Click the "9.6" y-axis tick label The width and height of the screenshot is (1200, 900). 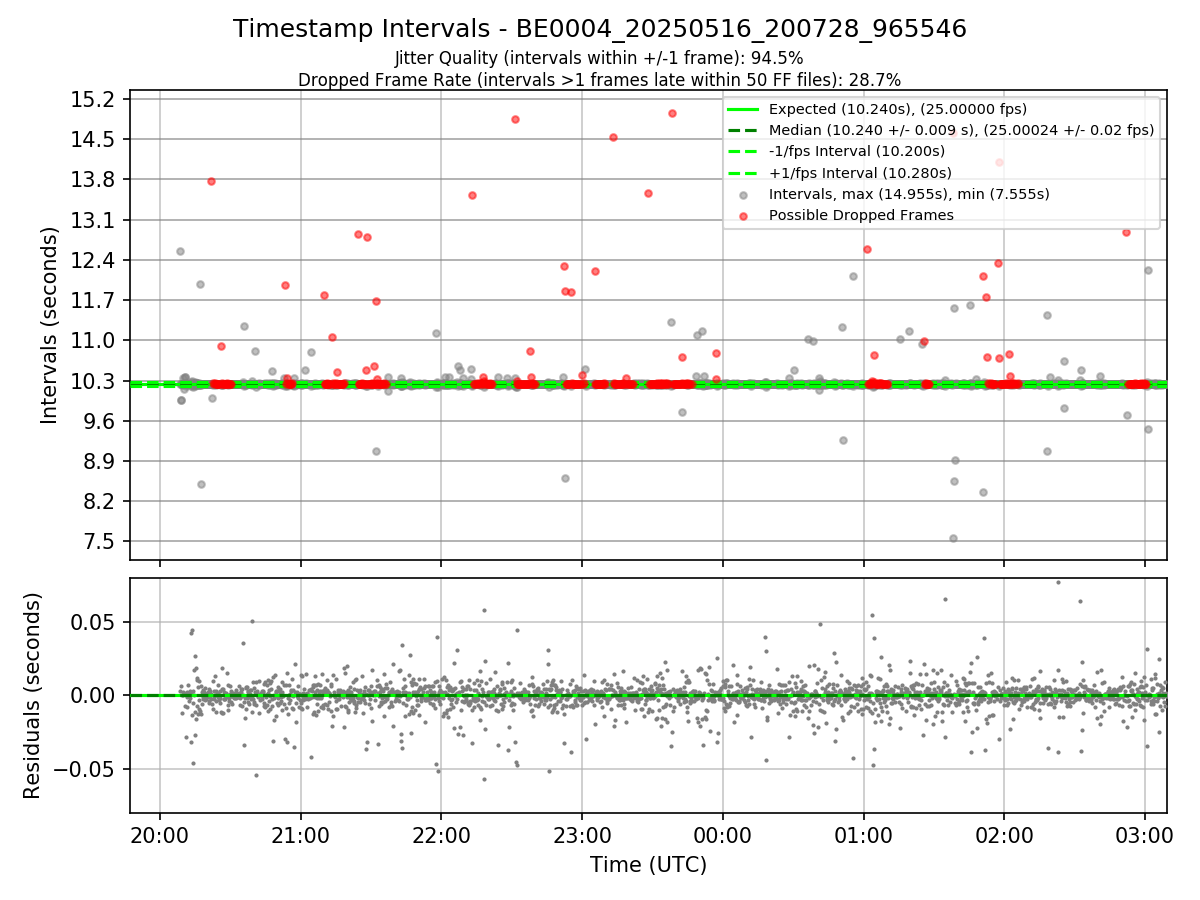101,421
